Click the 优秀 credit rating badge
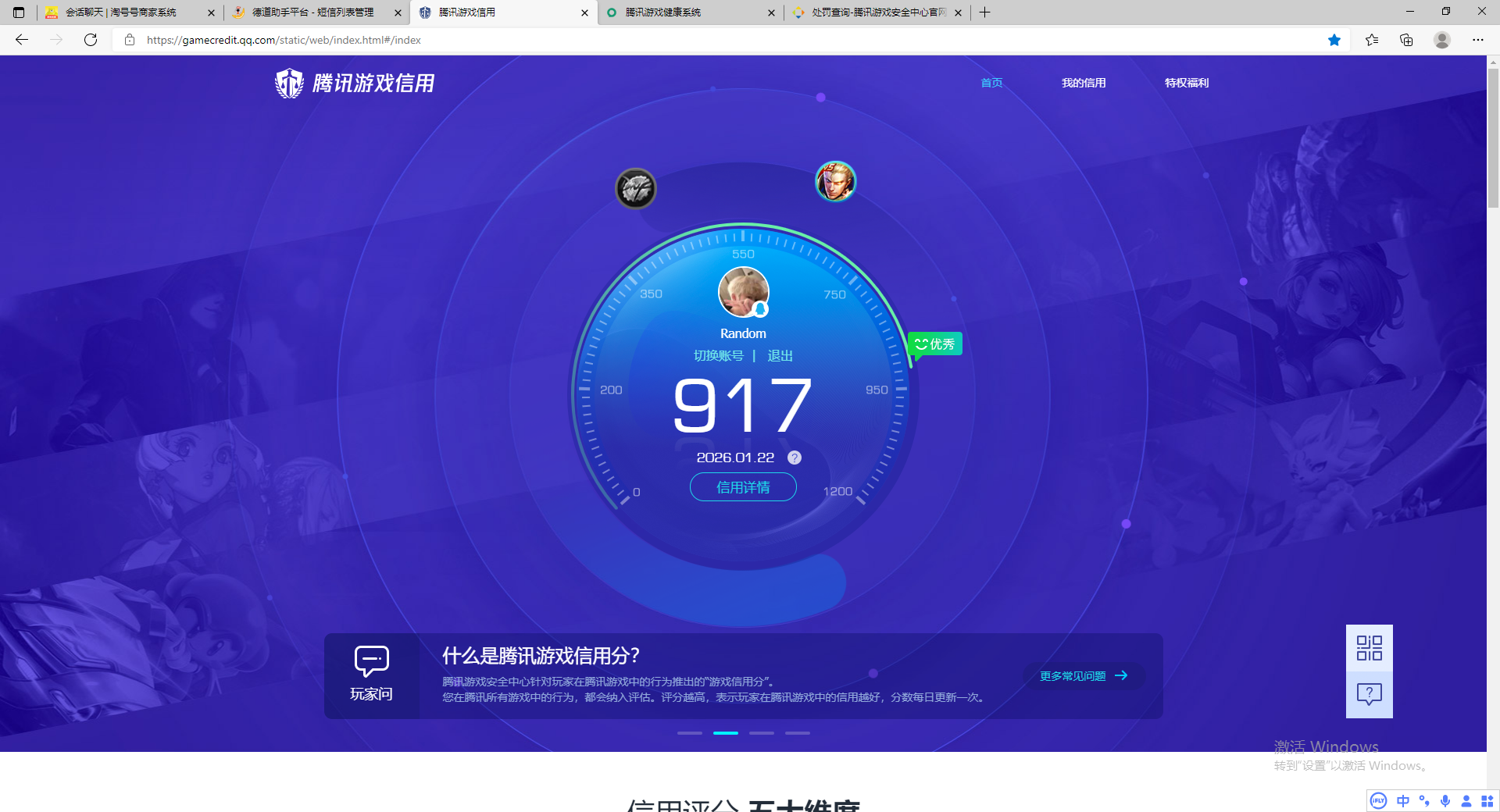1500x812 pixels. pos(934,344)
